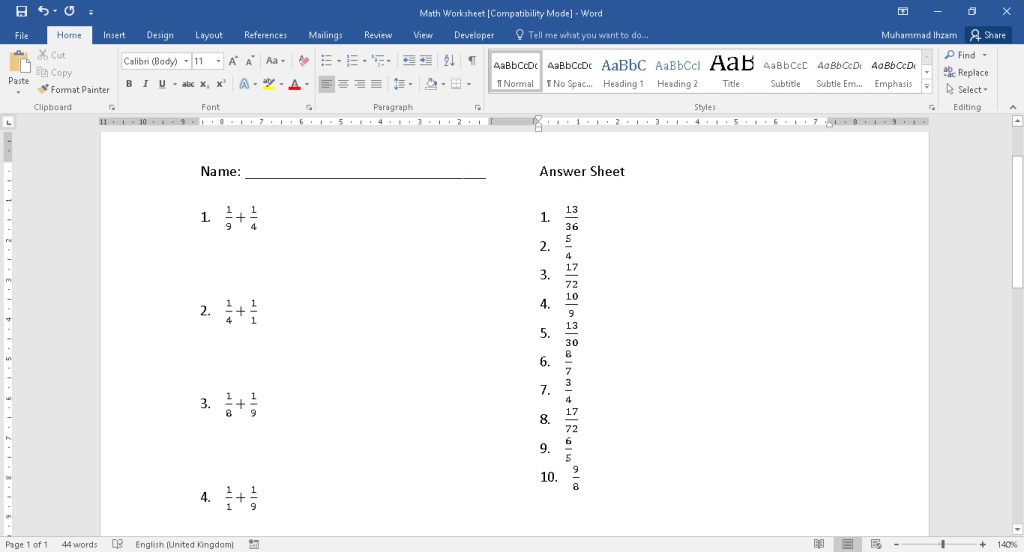The height and width of the screenshot is (552, 1024).
Task: Increase paragraph indent
Action: click(x=426, y=61)
